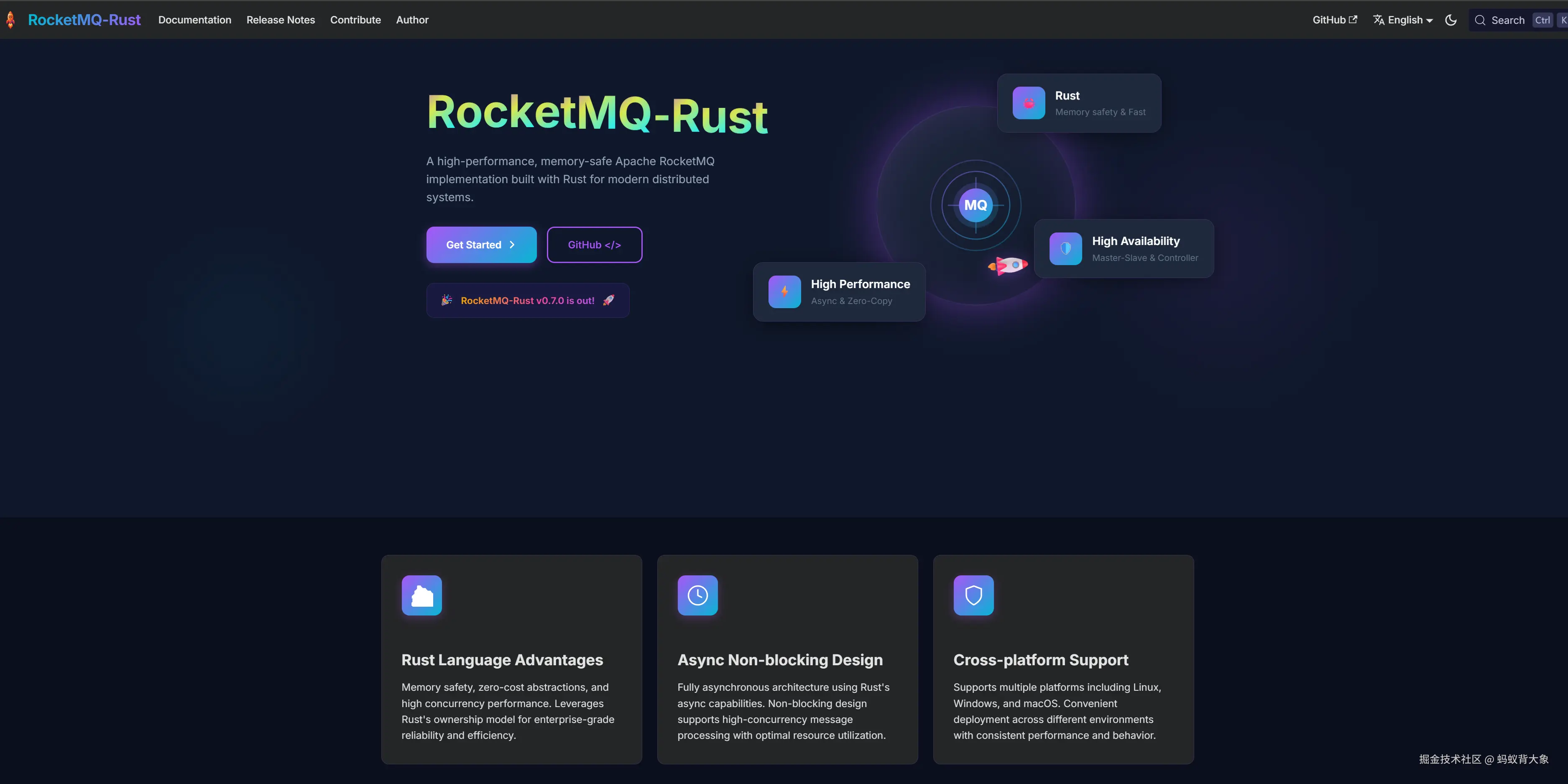Toggle dark/light mode moon icon
The image size is (1568, 784).
point(1451,20)
